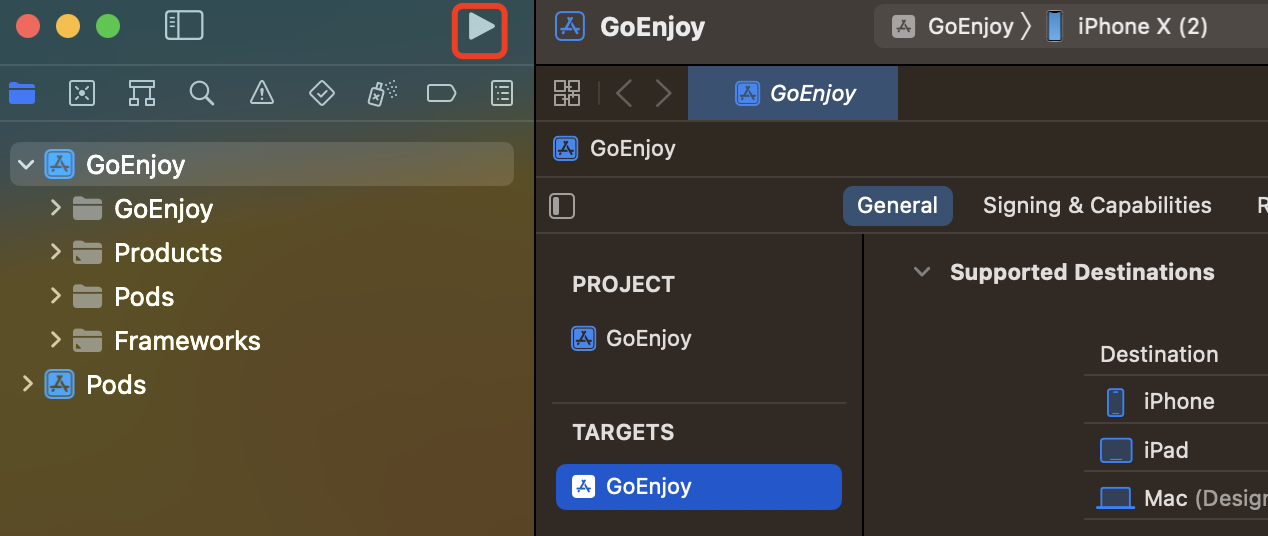Collapse the Supported Destinations section
The image size is (1268, 536).
[922, 272]
